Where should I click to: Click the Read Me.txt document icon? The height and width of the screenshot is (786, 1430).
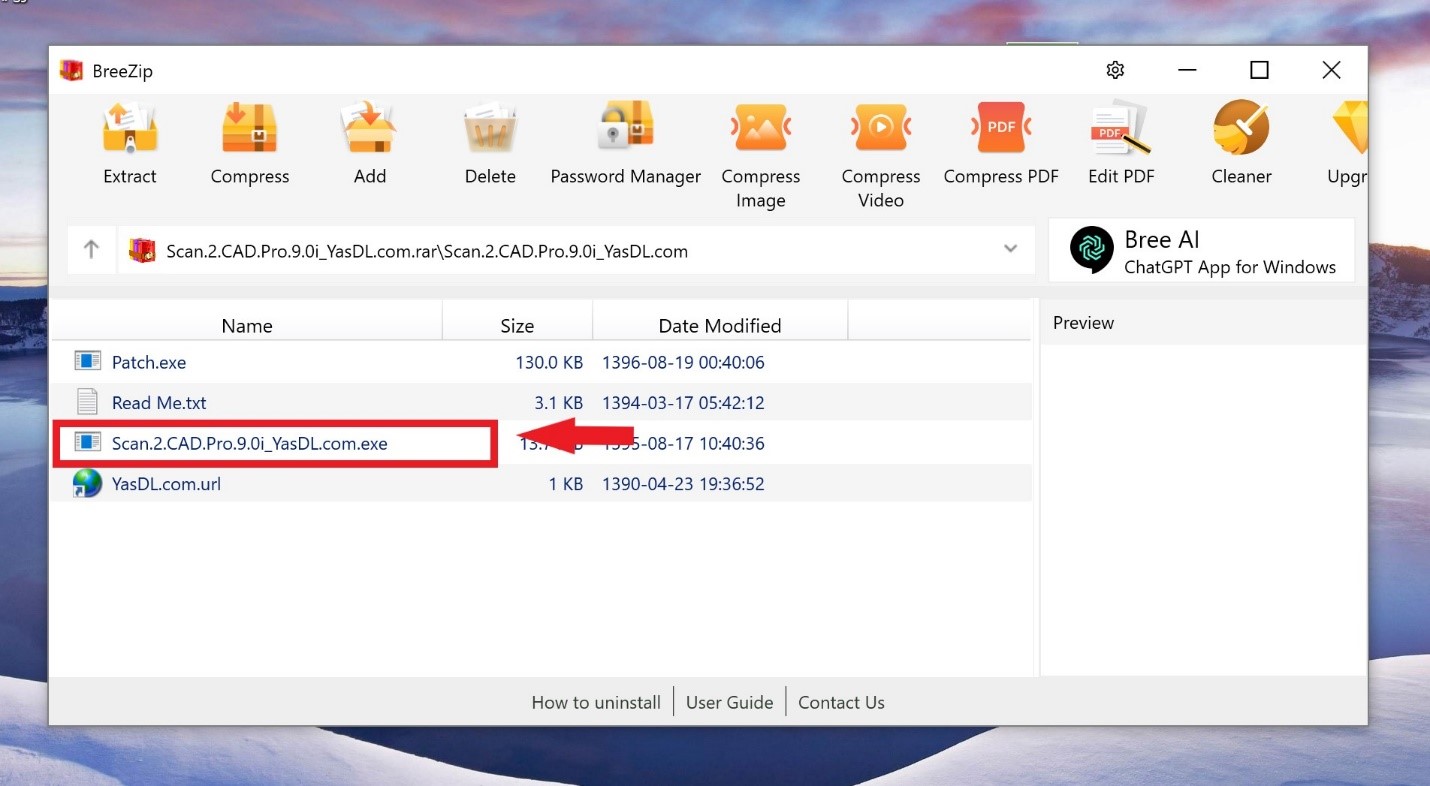[88, 402]
